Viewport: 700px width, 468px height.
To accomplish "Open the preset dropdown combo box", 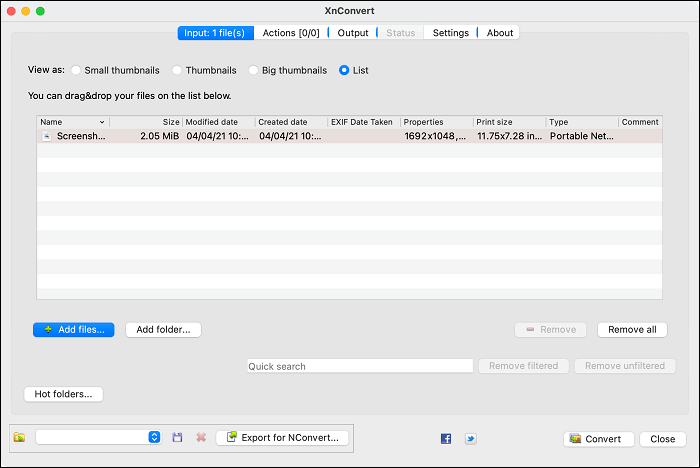I will (98, 437).
